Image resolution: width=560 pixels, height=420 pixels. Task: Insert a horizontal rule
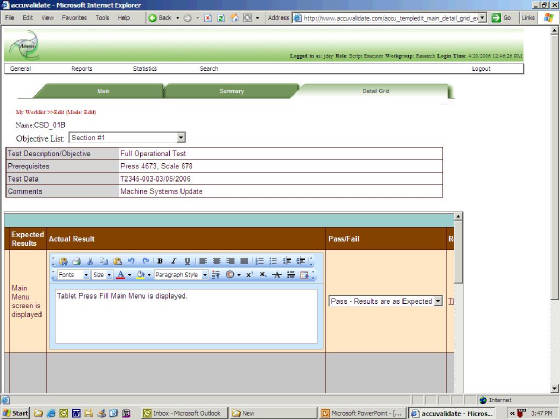(291, 275)
